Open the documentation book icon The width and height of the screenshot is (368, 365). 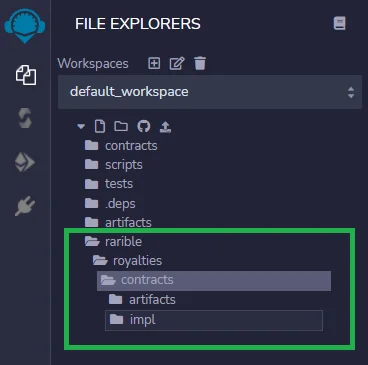[x=339, y=24]
